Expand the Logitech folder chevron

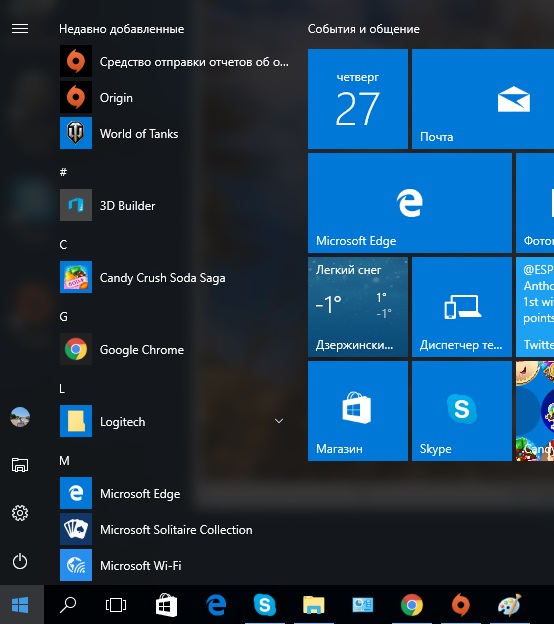[279, 421]
